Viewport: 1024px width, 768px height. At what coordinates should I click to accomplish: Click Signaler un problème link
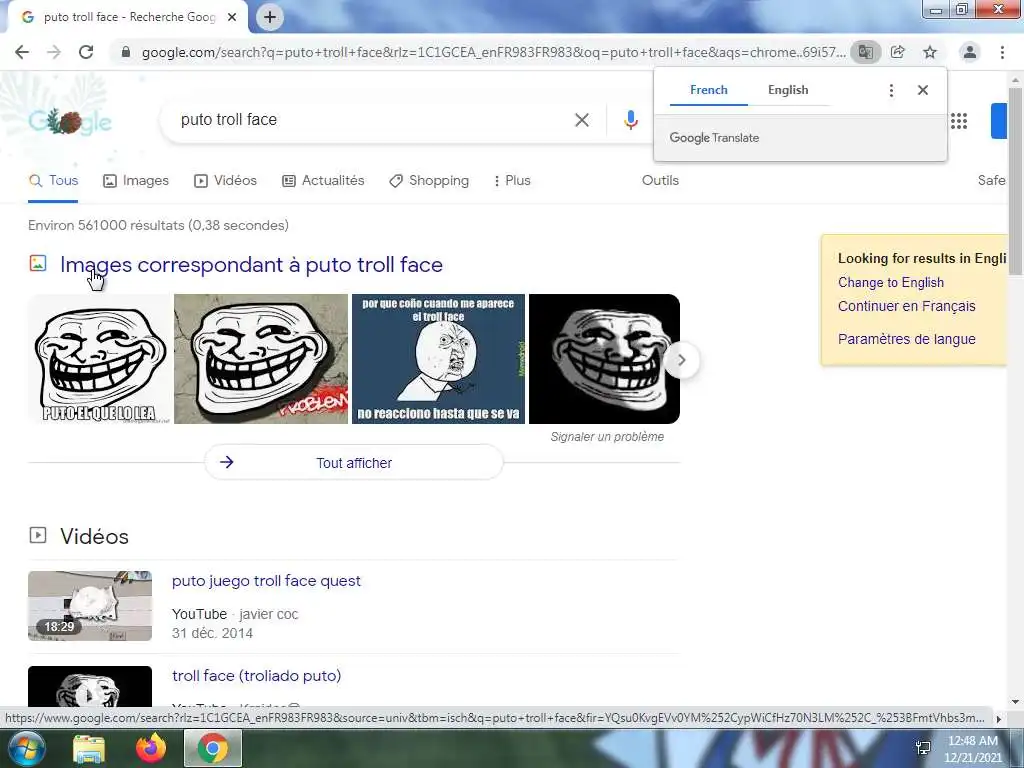607,437
